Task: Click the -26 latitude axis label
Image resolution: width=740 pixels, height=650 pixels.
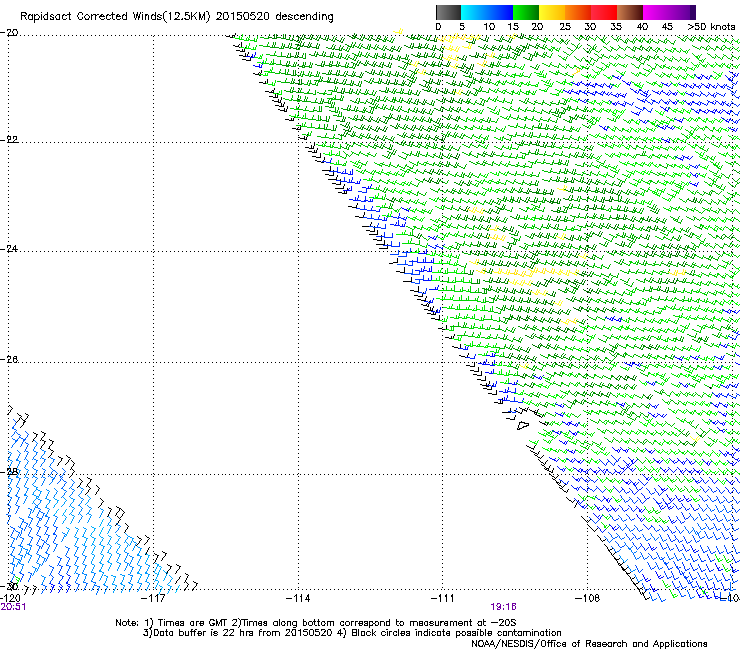Action: 9,360
